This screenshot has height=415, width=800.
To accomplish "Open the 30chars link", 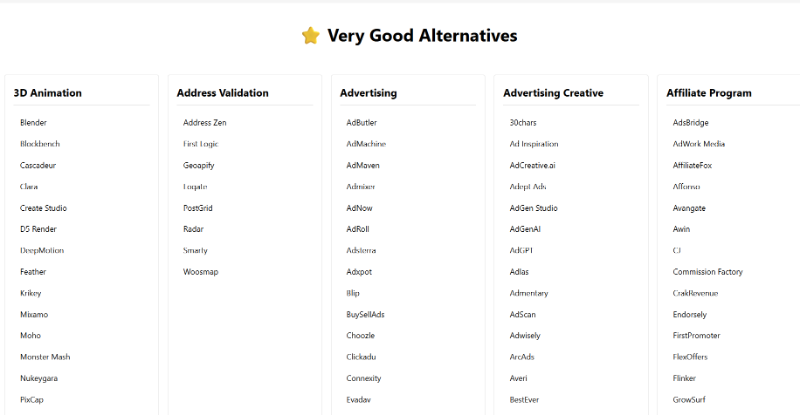I will point(523,123).
